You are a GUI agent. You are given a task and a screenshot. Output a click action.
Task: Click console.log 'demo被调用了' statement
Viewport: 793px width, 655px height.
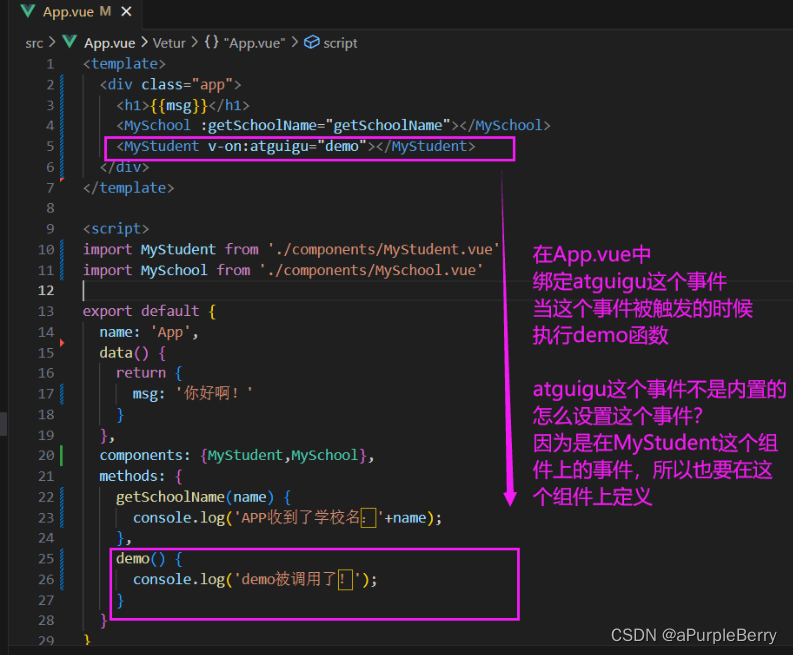click(x=255, y=580)
